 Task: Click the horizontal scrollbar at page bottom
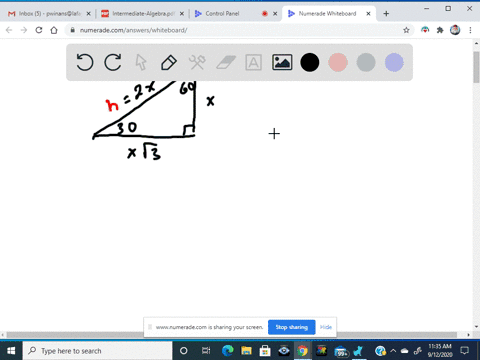(x=232, y=335)
